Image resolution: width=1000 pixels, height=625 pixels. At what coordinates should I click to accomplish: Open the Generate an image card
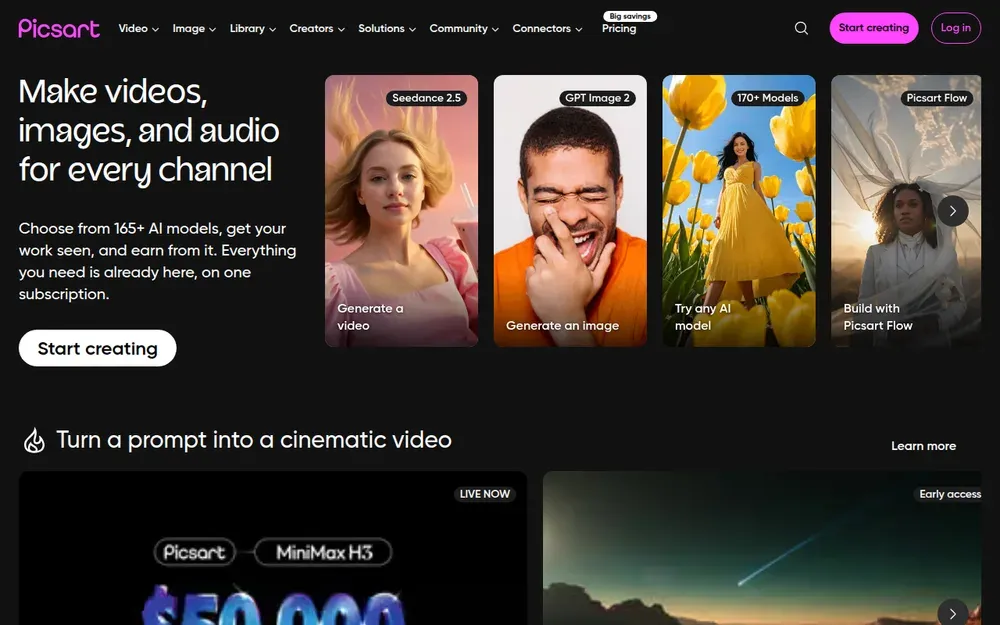(x=570, y=211)
